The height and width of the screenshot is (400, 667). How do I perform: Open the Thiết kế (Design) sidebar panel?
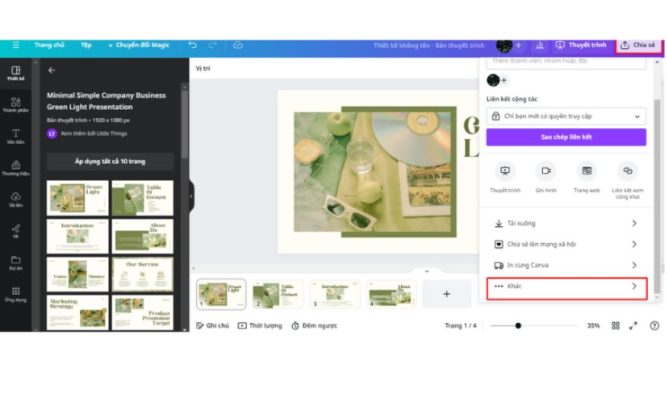click(x=15, y=73)
